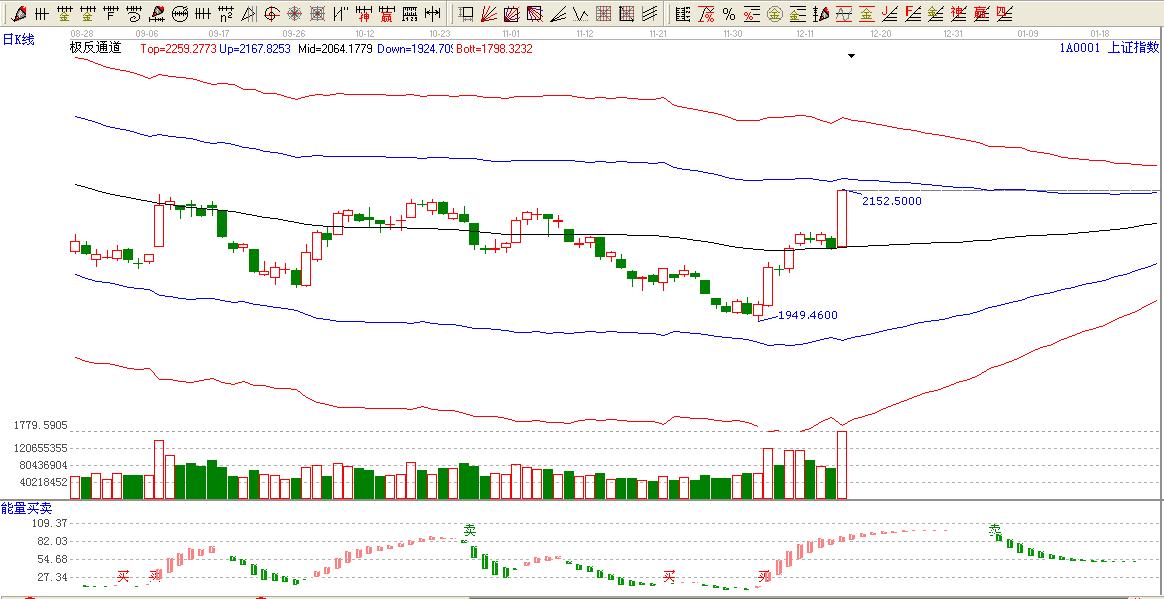Select the leftmost pencil drawing tool
Image resolution: width=1164 pixels, height=599 pixels.
18,14
